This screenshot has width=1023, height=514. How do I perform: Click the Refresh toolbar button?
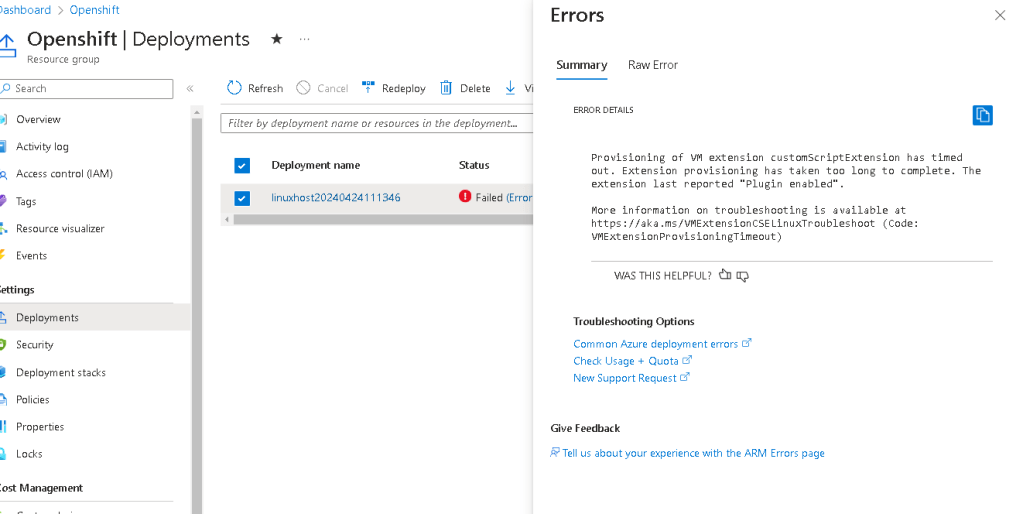click(x=255, y=88)
